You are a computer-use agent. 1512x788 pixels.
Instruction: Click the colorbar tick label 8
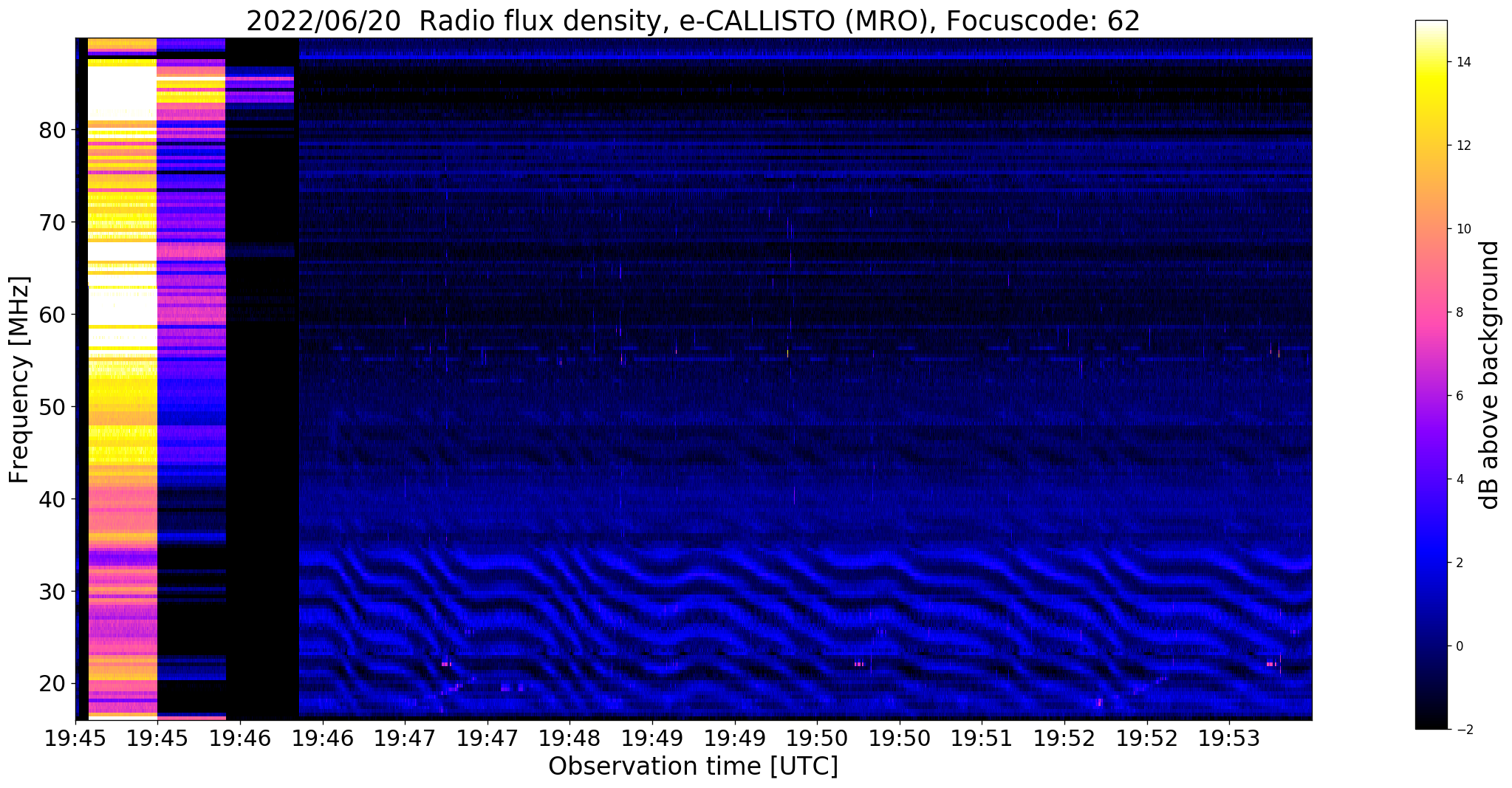[x=1459, y=312]
